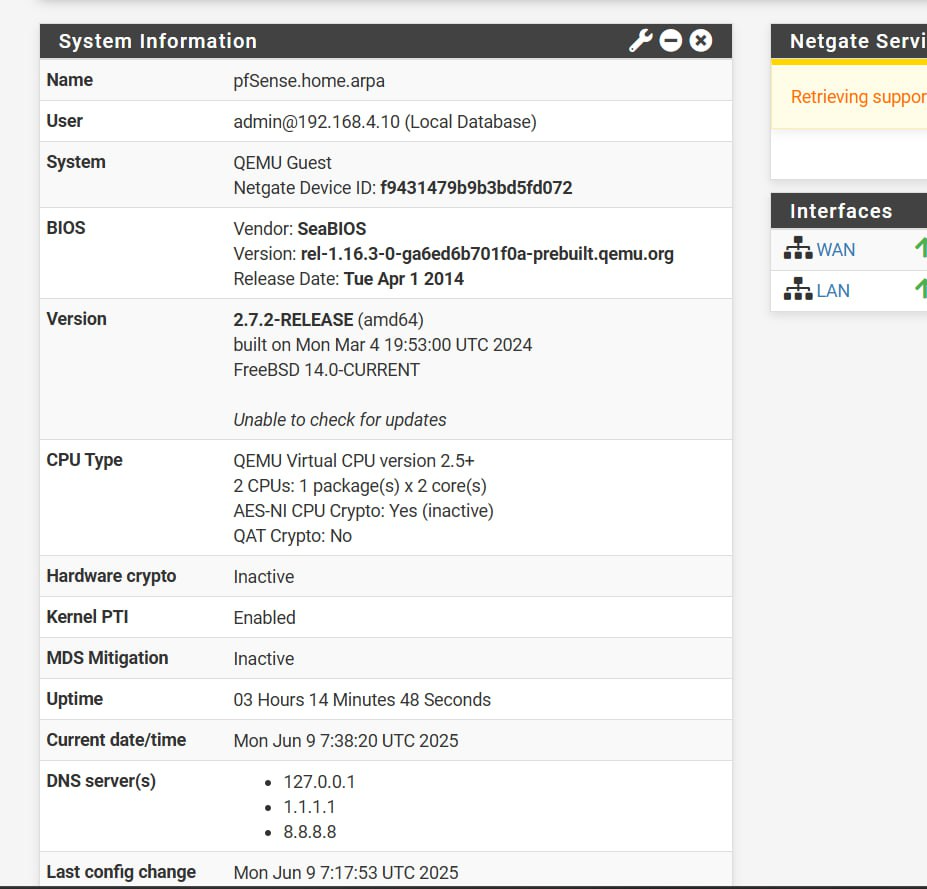Click the System Information panel title

(158, 41)
